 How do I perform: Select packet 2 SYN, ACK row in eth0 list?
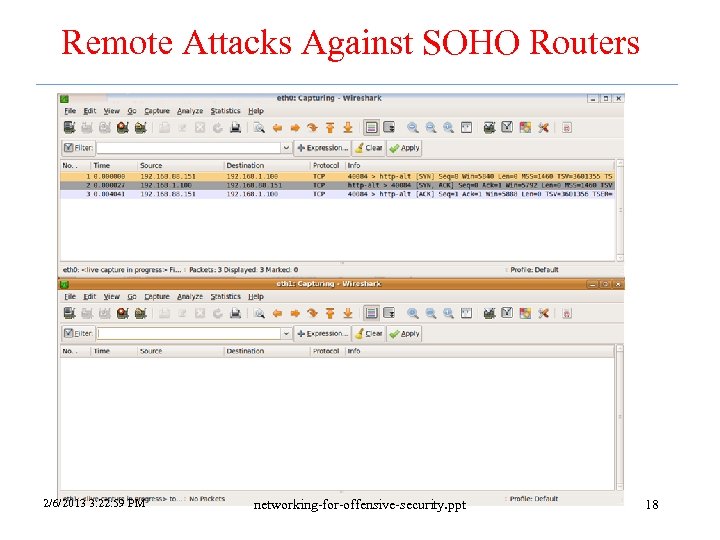338,185
